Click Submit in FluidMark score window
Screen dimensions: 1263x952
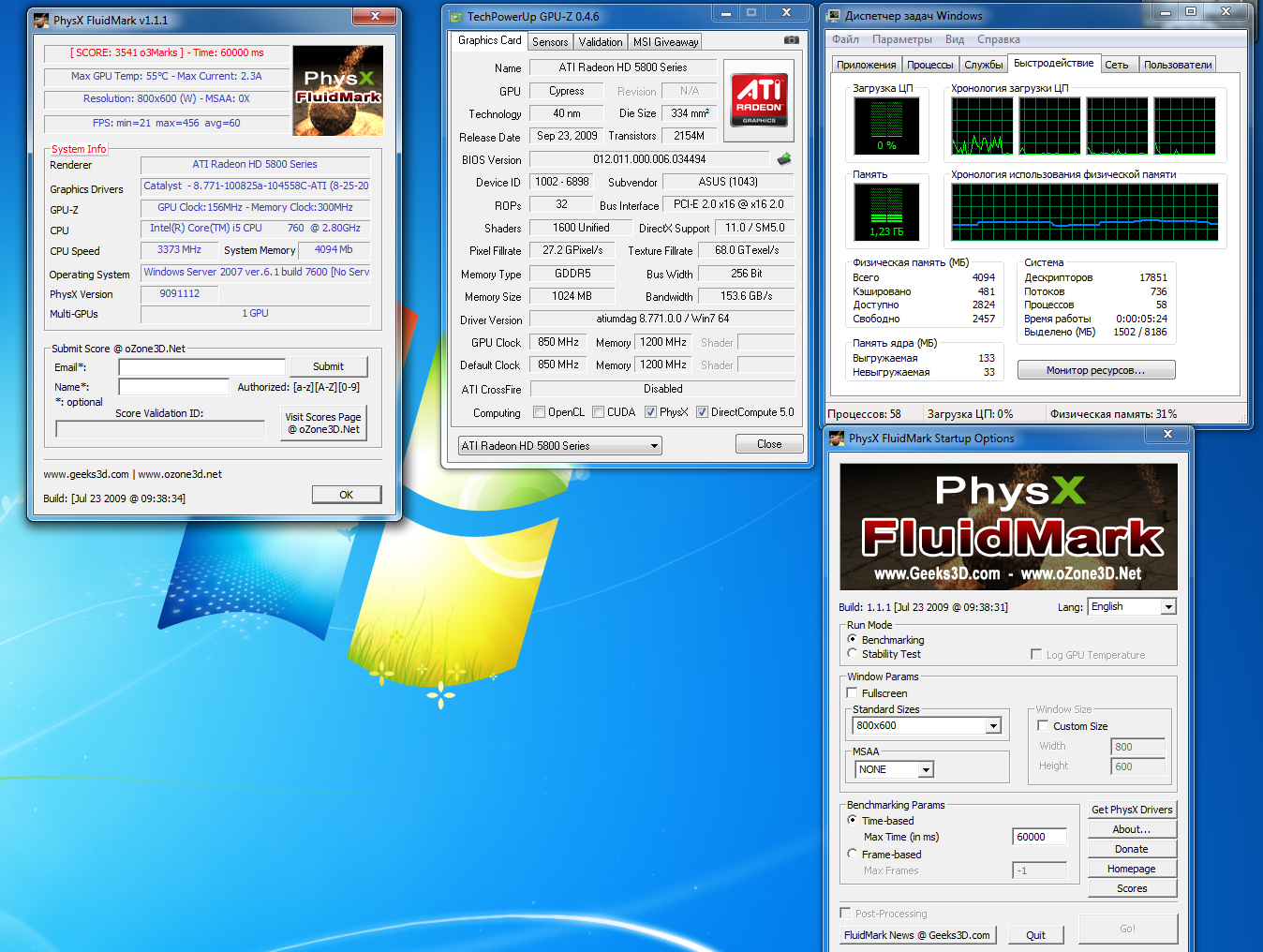[328, 366]
